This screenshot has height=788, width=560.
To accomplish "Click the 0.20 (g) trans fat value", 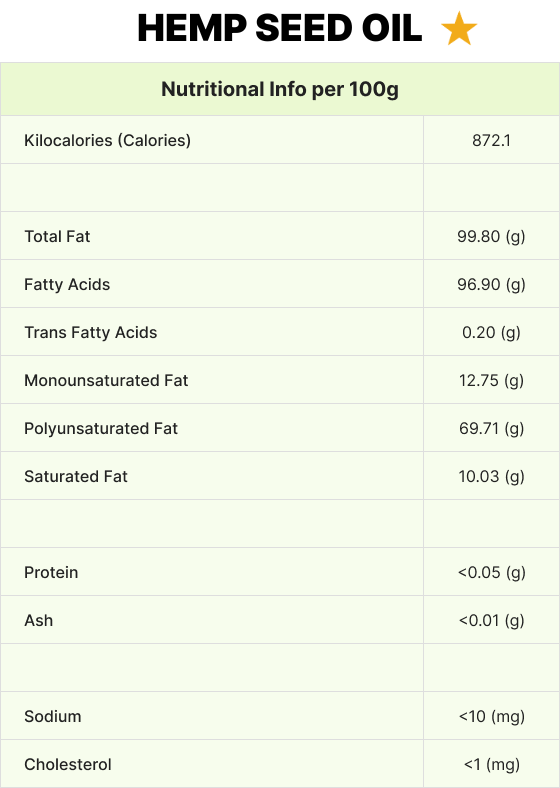I will [x=491, y=333].
